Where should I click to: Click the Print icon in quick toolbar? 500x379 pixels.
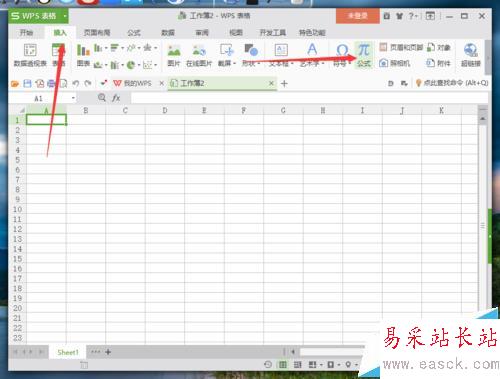[51, 83]
